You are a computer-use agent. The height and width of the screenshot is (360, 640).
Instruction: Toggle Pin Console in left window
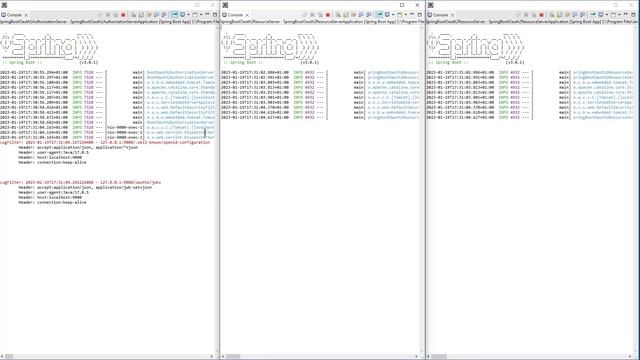175,15
